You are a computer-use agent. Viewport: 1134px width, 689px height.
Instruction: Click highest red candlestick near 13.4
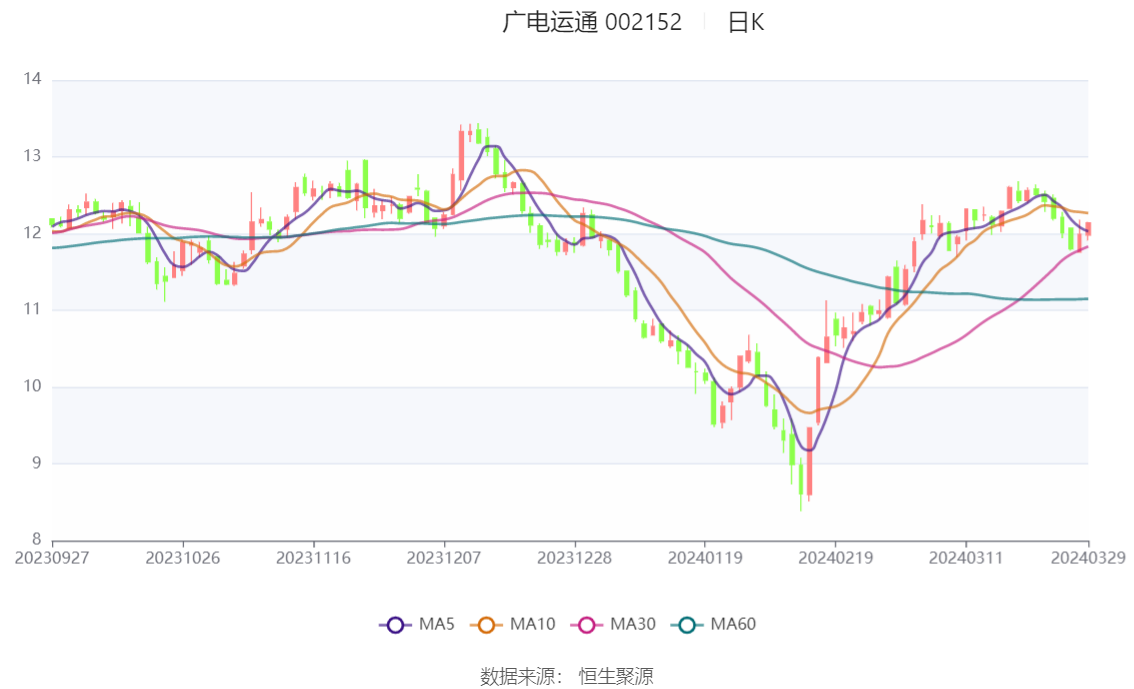(461, 155)
